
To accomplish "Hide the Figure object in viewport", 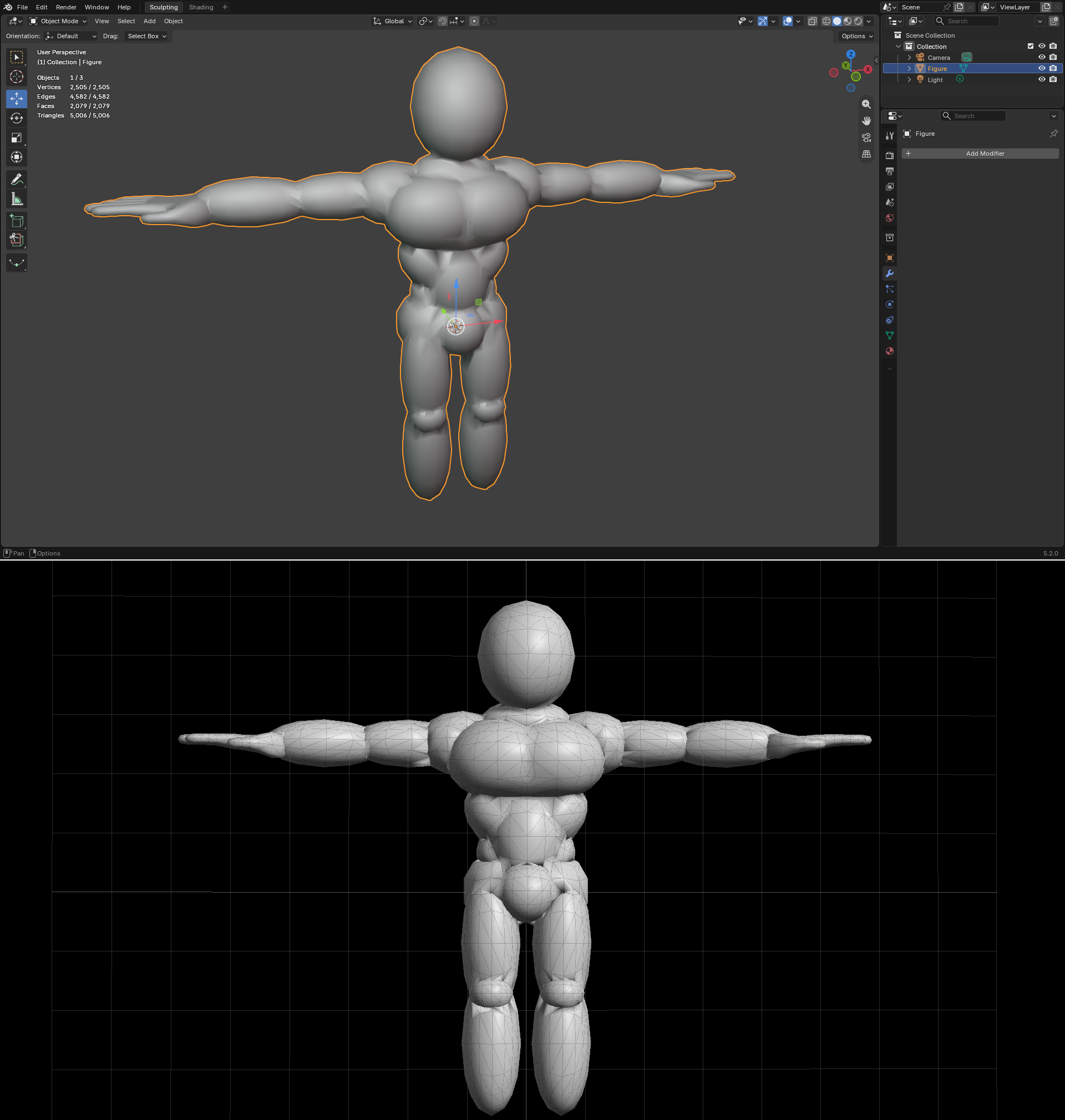I will coord(1042,69).
